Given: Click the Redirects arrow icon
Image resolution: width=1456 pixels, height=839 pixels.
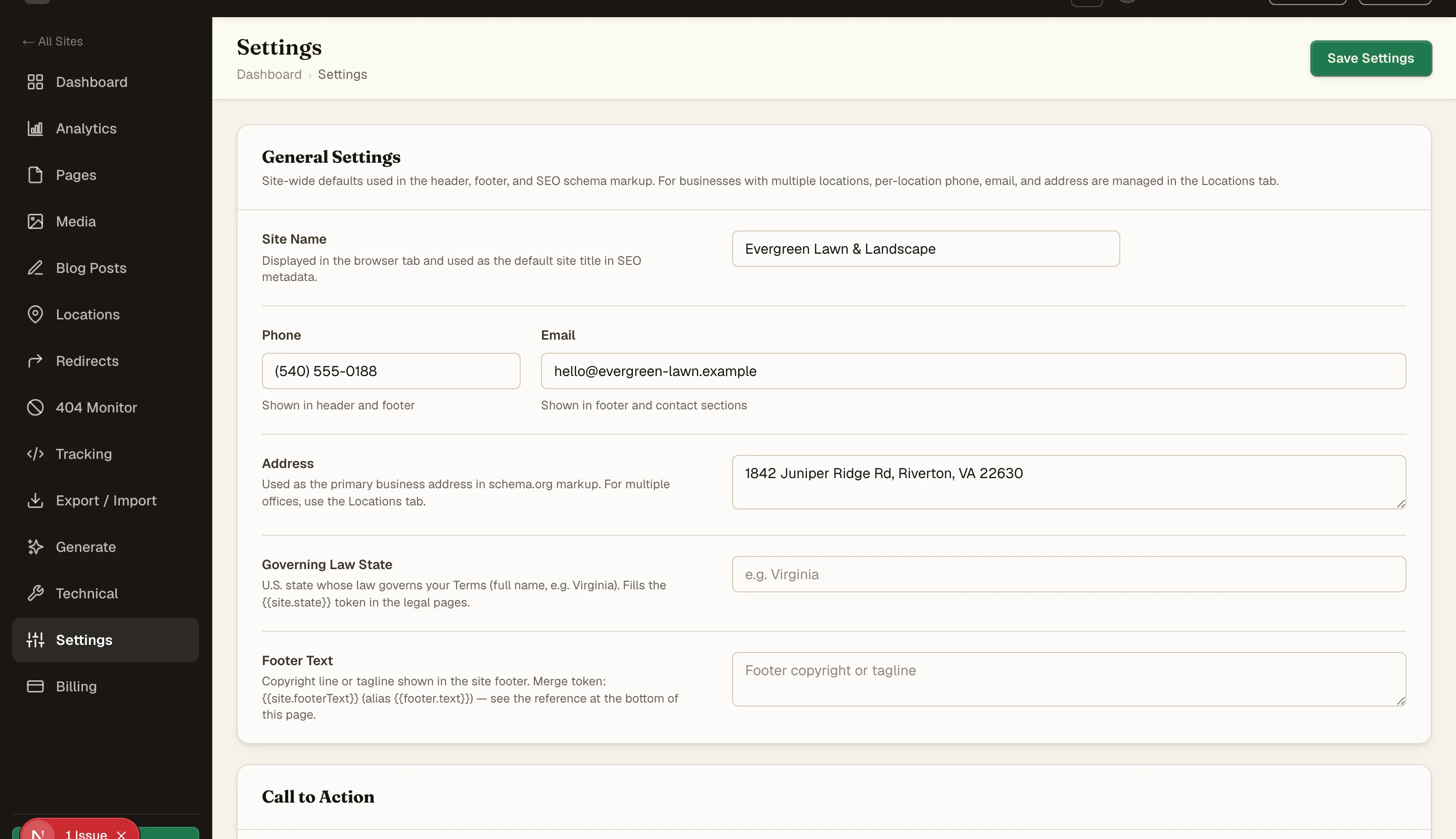Looking at the screenshot, I should click(35, 361).
